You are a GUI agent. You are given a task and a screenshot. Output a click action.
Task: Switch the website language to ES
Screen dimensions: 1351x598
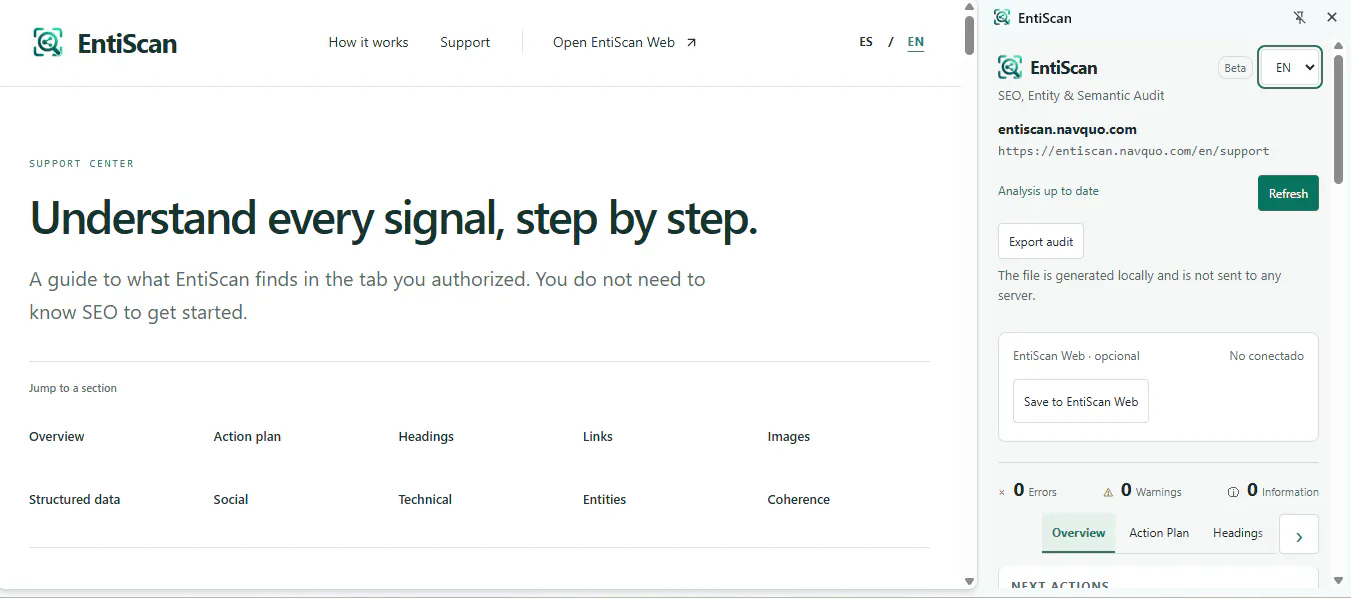click(866, 42)
